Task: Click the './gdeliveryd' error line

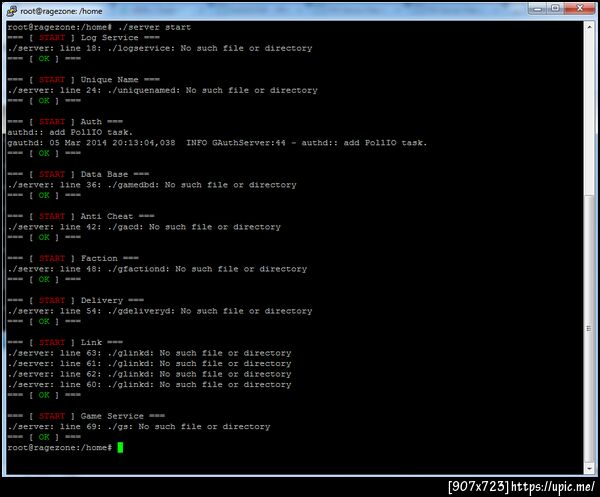Action: click(x=160, y=311)
